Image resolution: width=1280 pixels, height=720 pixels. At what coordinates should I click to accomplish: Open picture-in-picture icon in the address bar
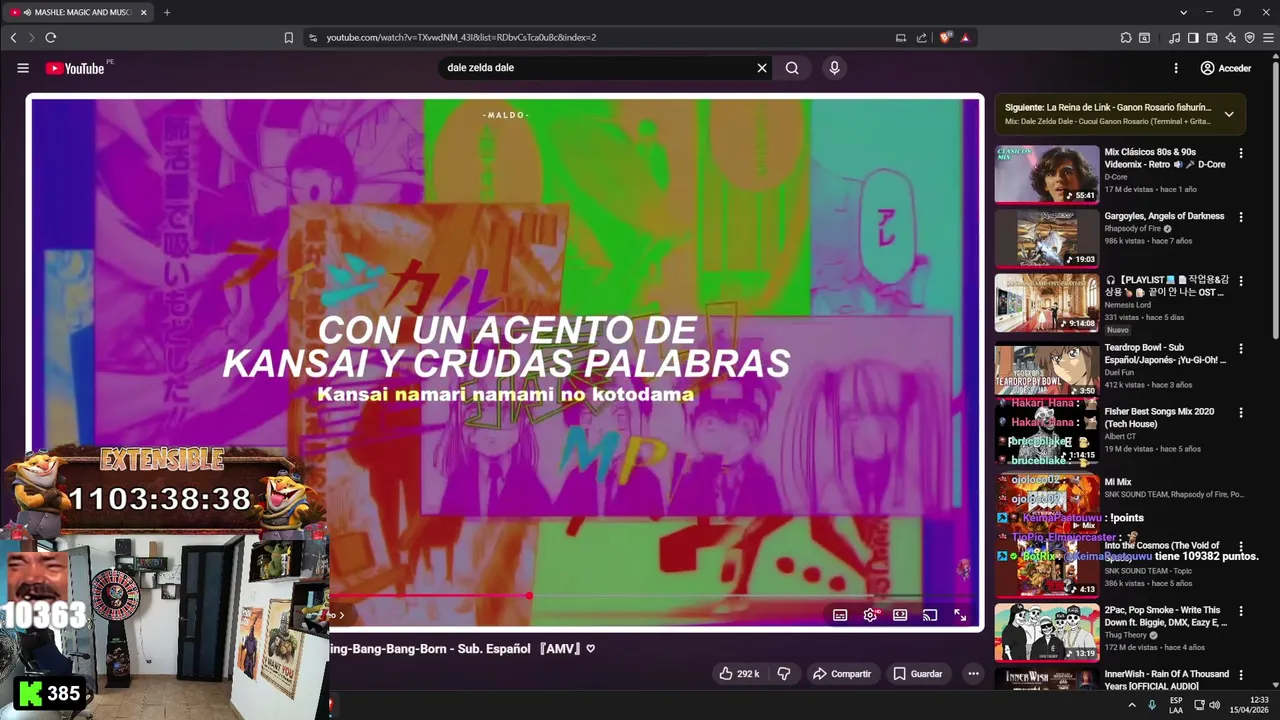click(901, 37)
